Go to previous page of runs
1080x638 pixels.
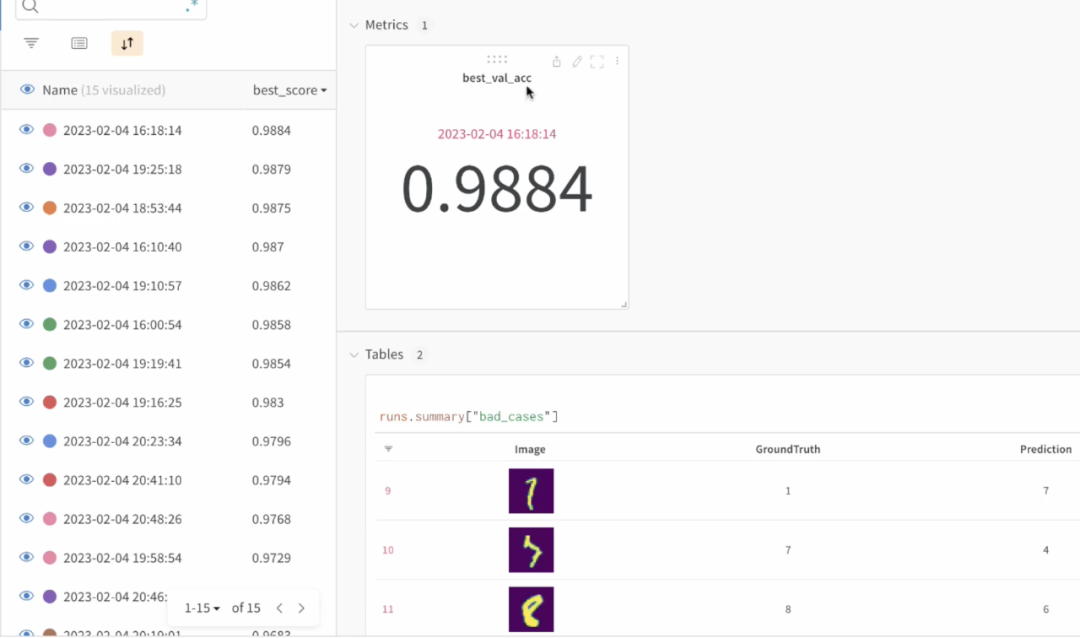(x=280, y=608)
